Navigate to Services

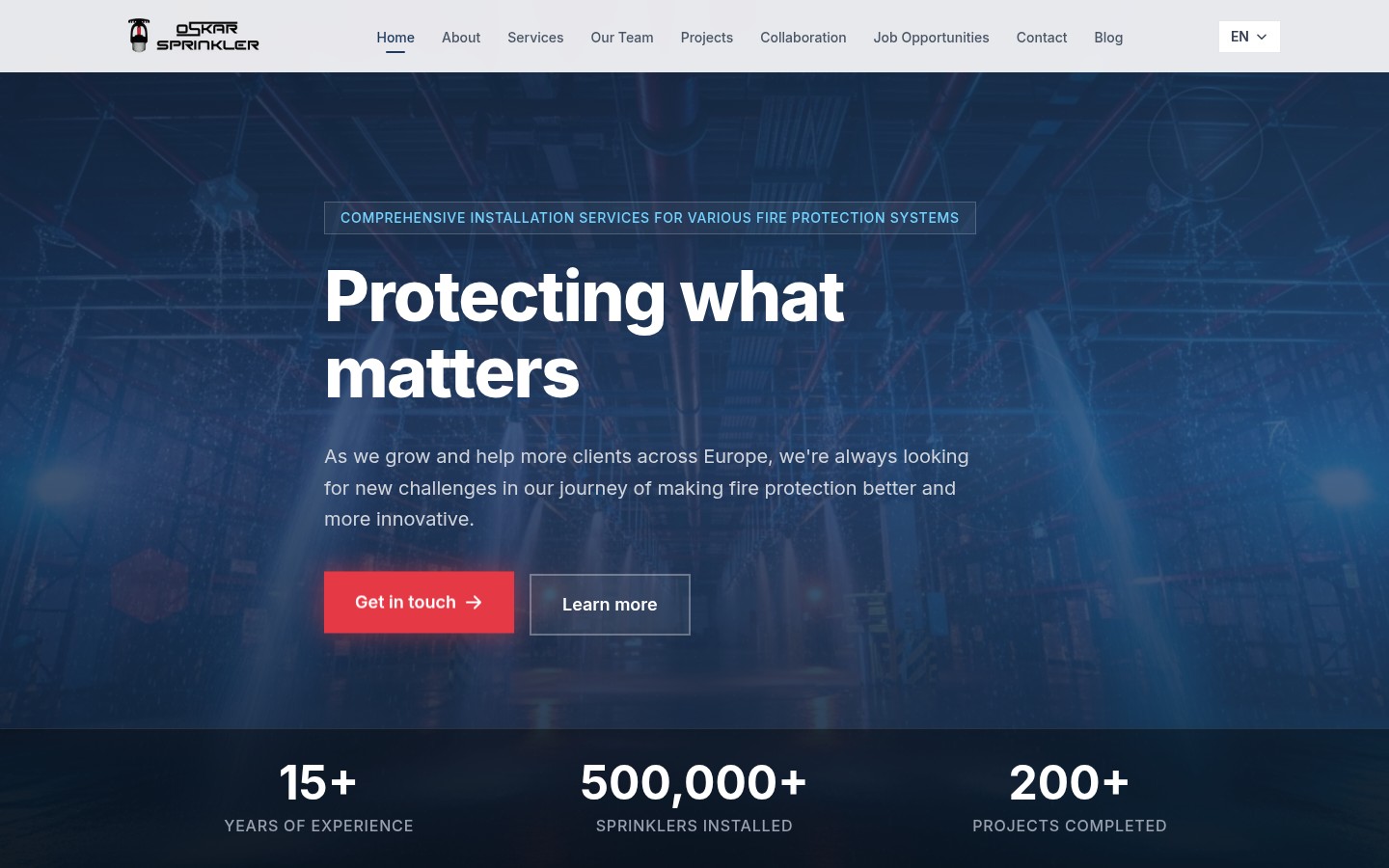(x=535, y=38)
